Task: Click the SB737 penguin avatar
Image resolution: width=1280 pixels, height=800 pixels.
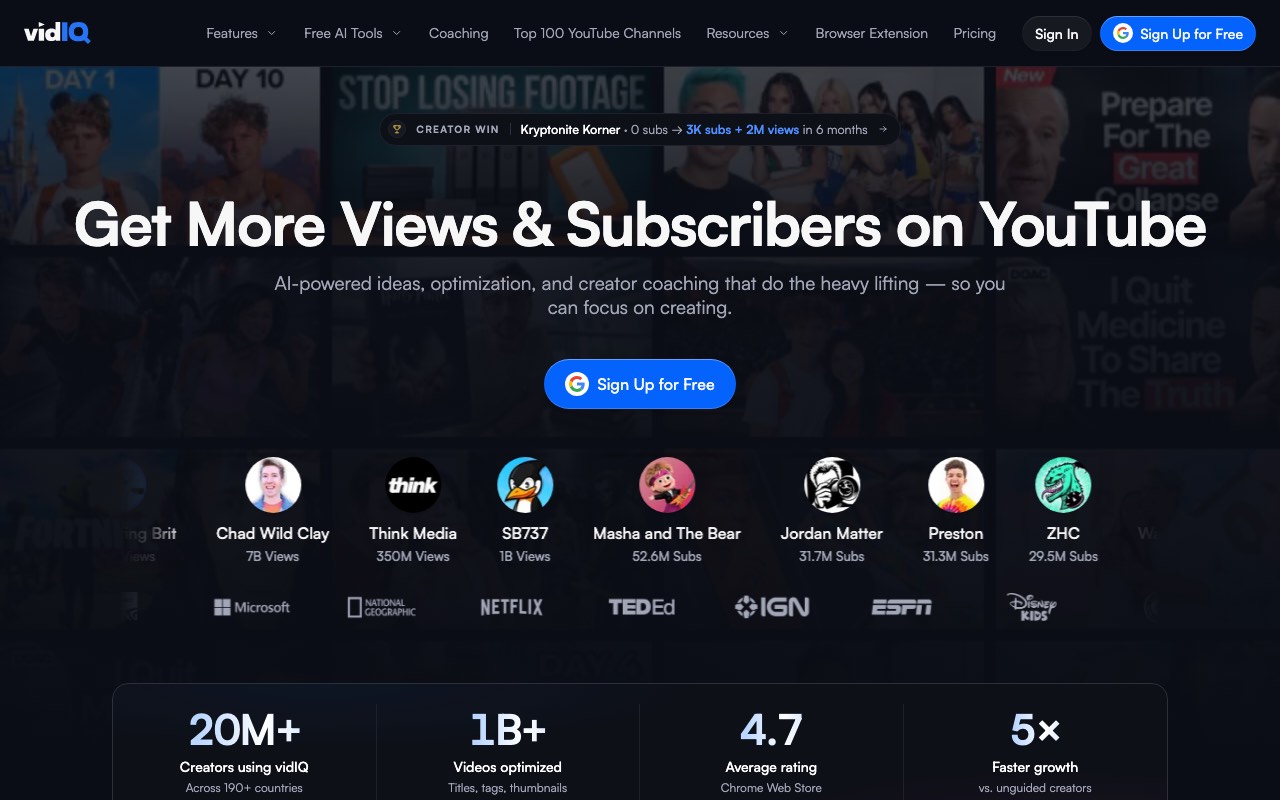Action: coord(525,485)
